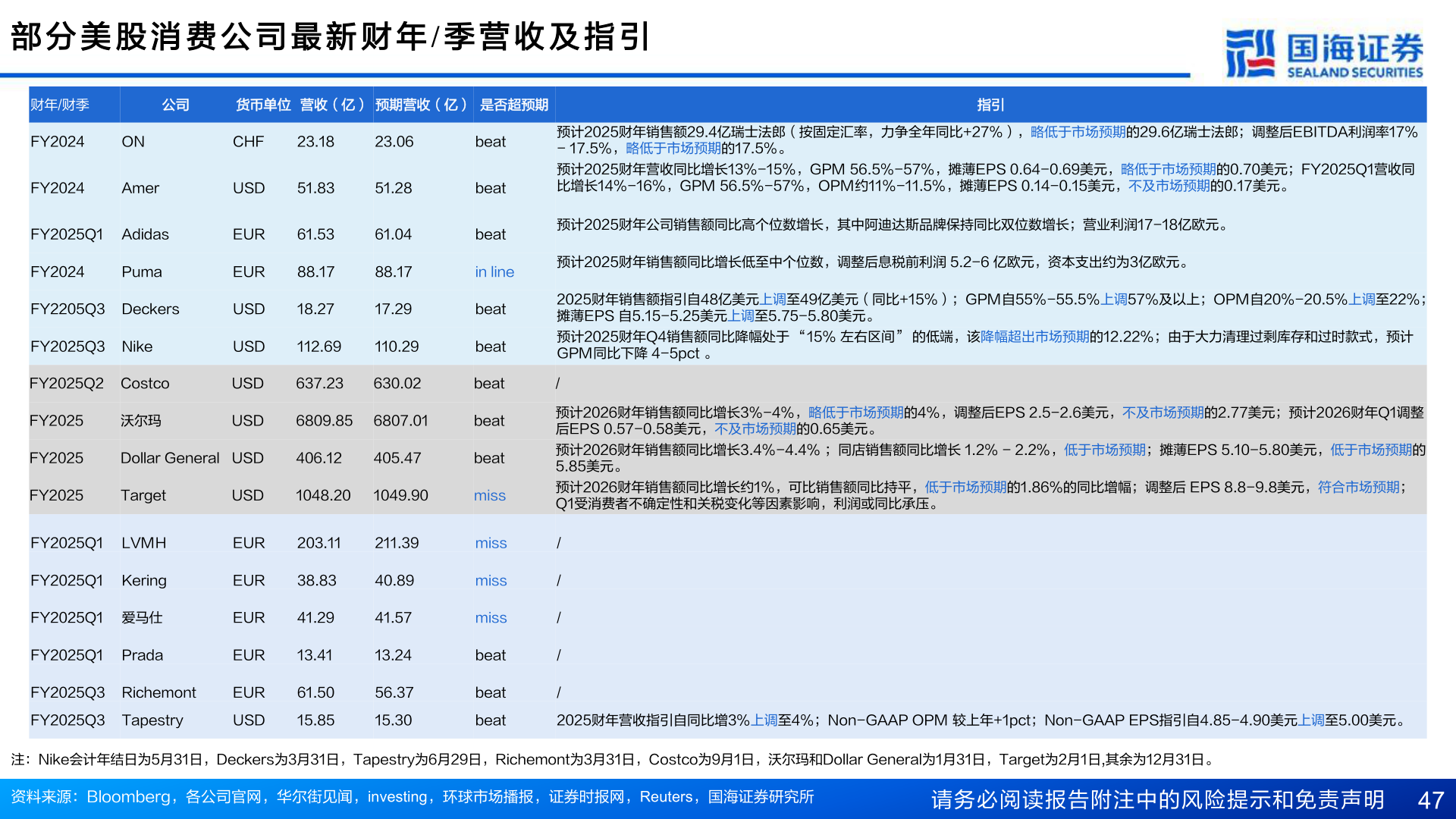Viewport: 1456px width, 819px height.
Task: Click revenue value 6809.85 for 沃尔玛
Action: tap(324, 421)
